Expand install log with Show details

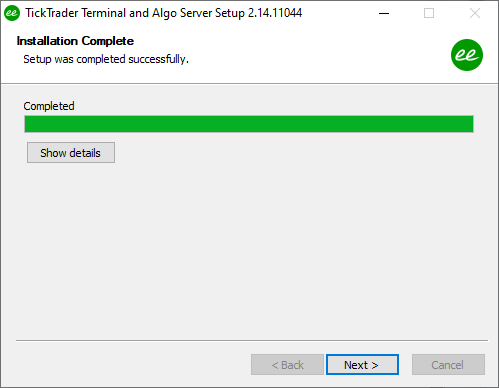tap(71, 153)
